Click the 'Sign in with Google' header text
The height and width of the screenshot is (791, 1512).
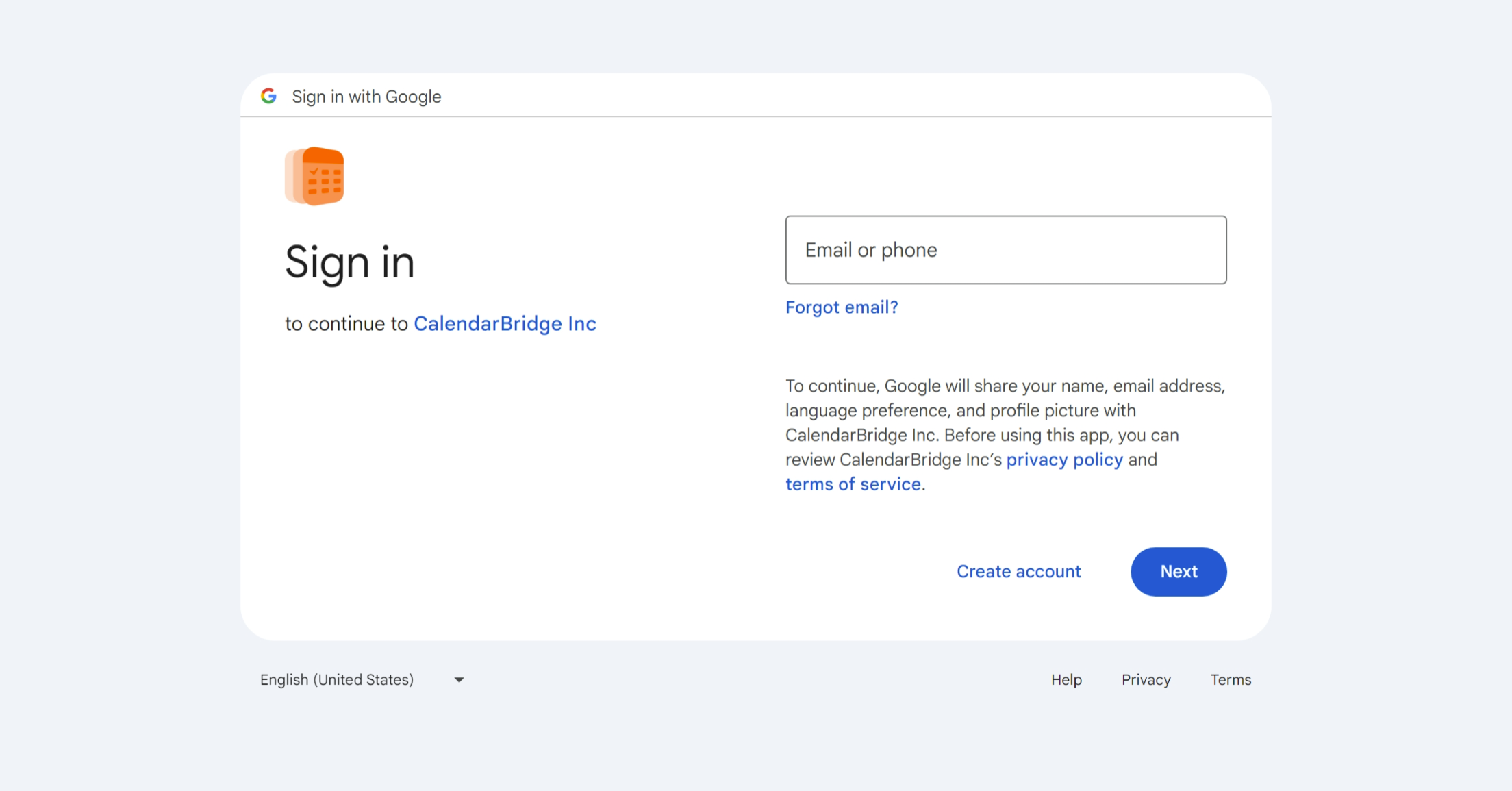coord(366,97)
